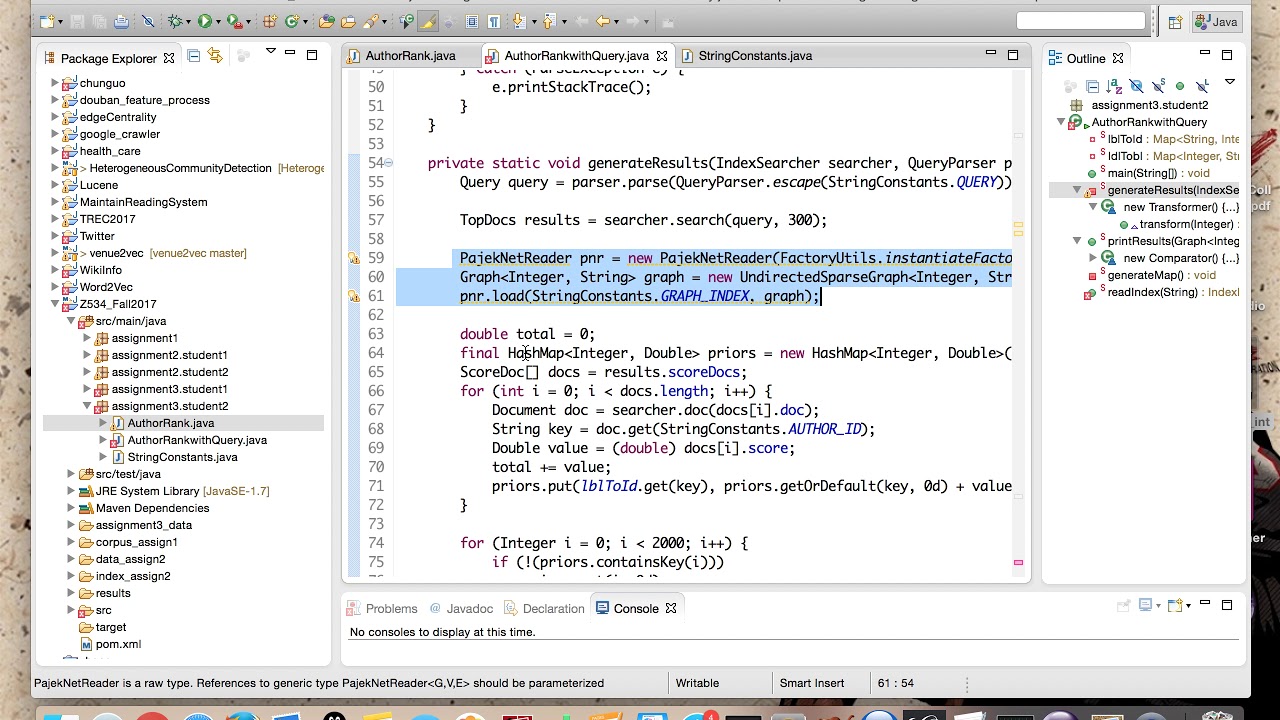Click the Previous Annotation arrow icon
This screenshot has height=720, width=1280.
pos(549,21)
